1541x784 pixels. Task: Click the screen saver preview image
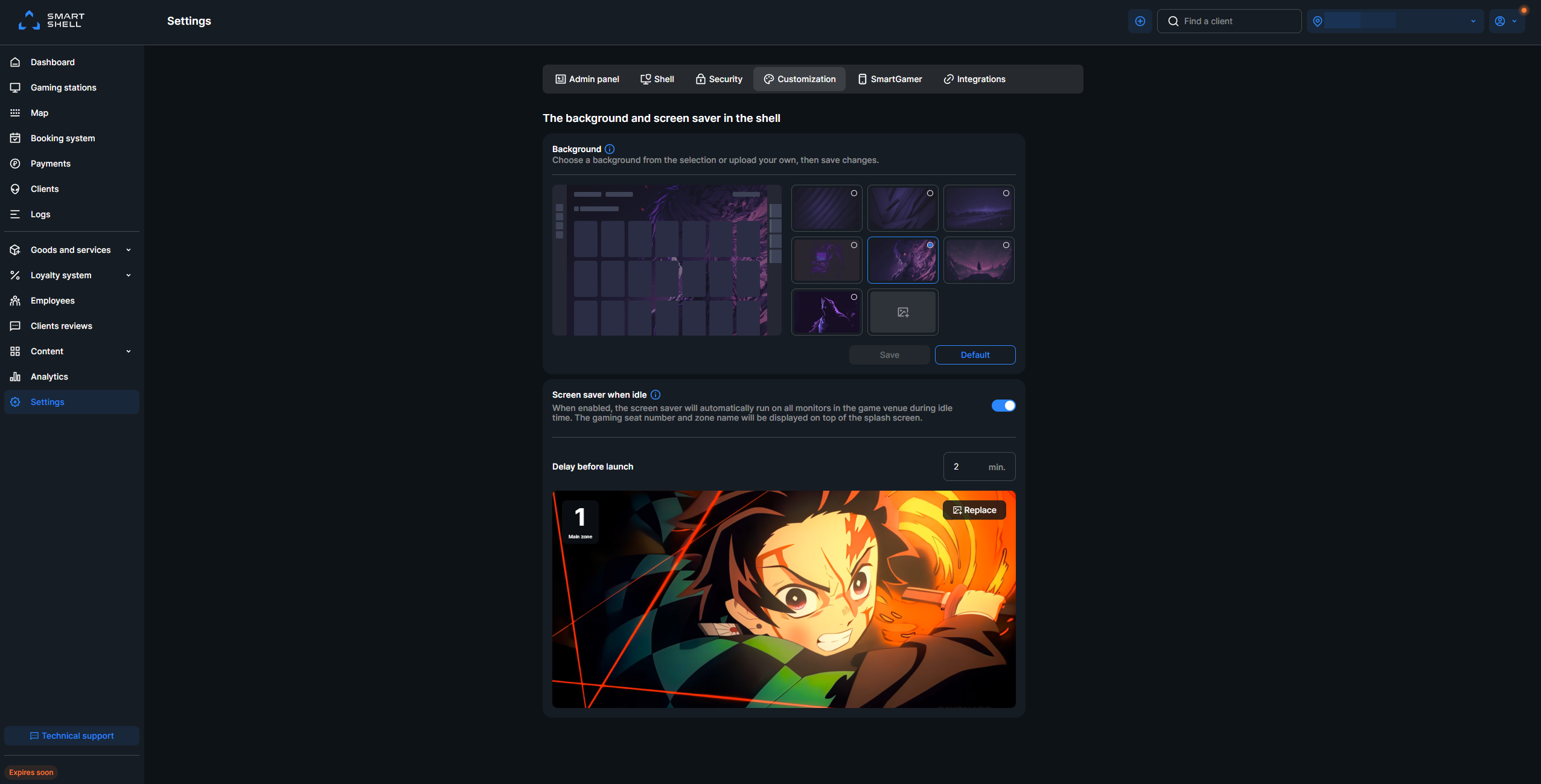point(783,599)
